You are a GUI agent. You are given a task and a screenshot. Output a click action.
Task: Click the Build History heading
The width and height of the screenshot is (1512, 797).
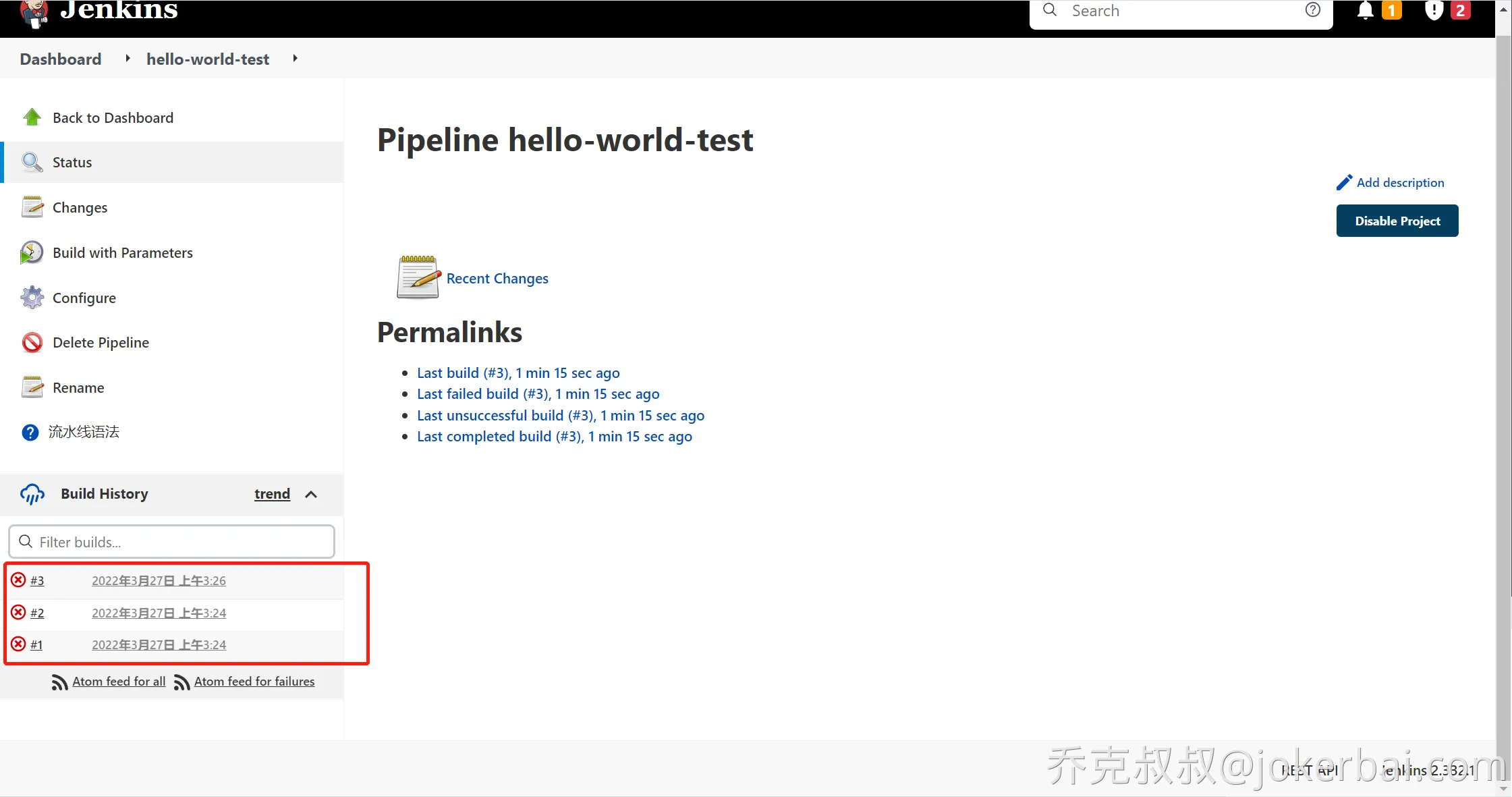(105, 494)
